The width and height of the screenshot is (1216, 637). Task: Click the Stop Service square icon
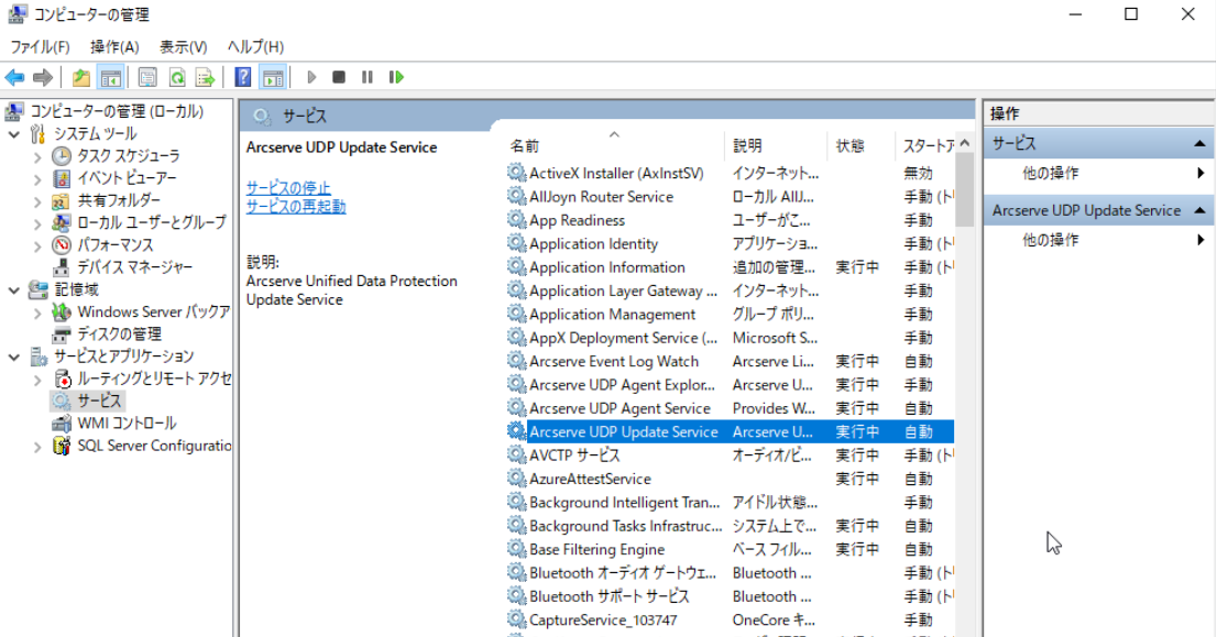tap(339, 77)
